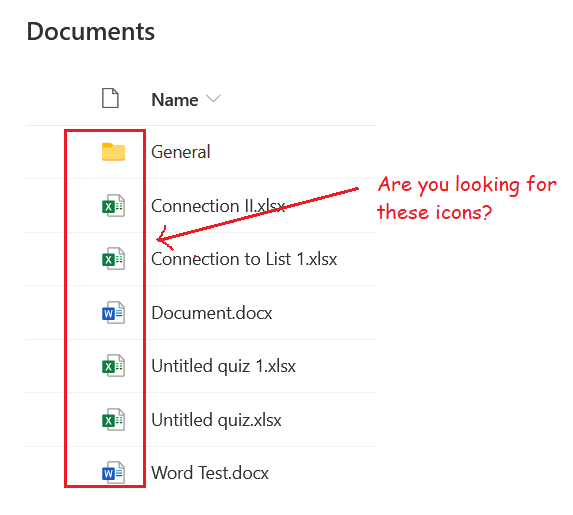
Task: Open the file Untitled quiz 1.xlsx
Action: point(224,366)
